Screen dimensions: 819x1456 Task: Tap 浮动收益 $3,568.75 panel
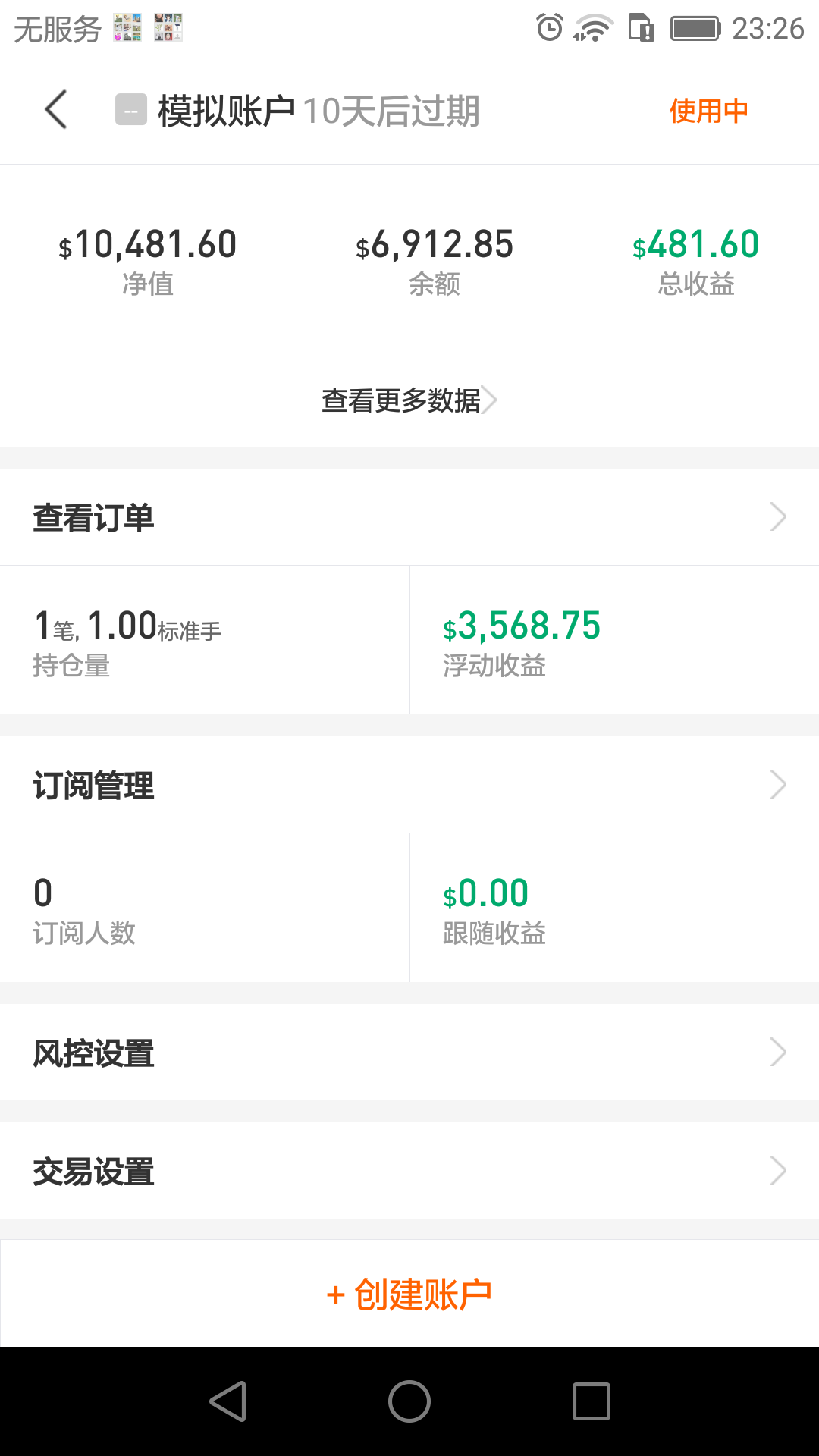tap(614, 641)
